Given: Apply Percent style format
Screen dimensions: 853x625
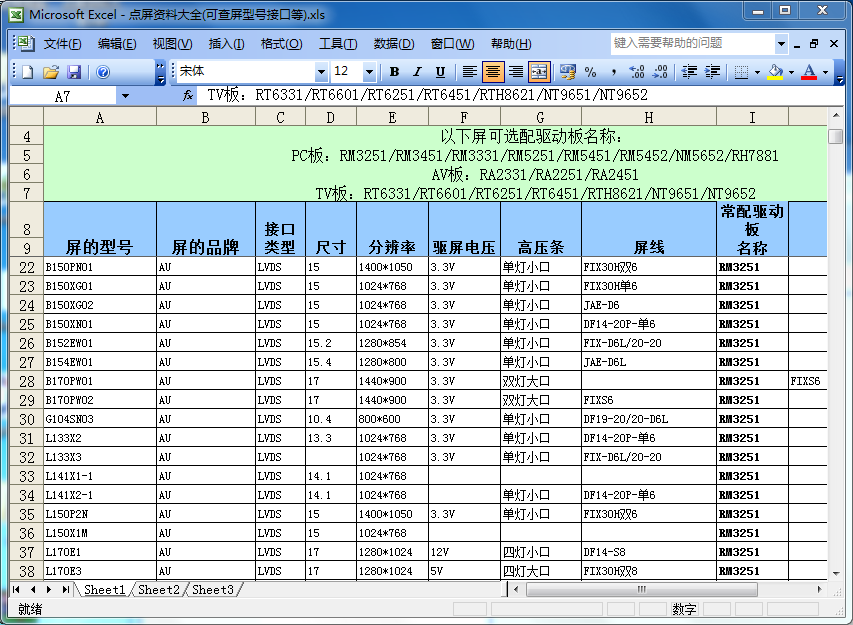Looking at the screenshot, I should 590,72.
